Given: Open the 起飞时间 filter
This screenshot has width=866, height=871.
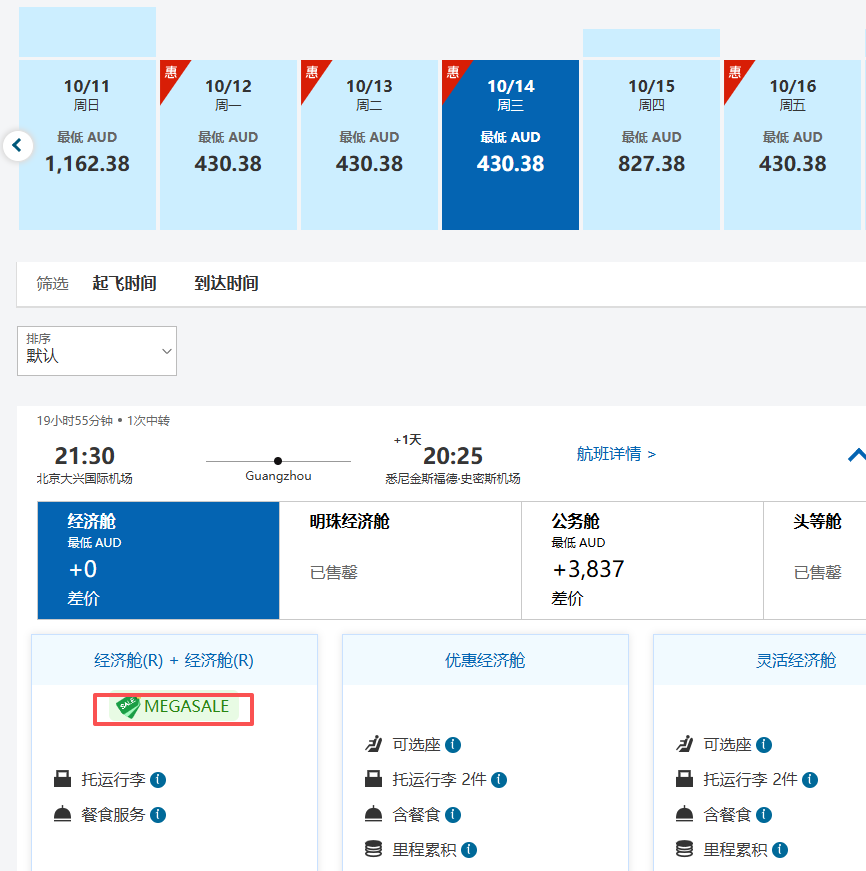Looking at the screenshot, I should point(124,284).
